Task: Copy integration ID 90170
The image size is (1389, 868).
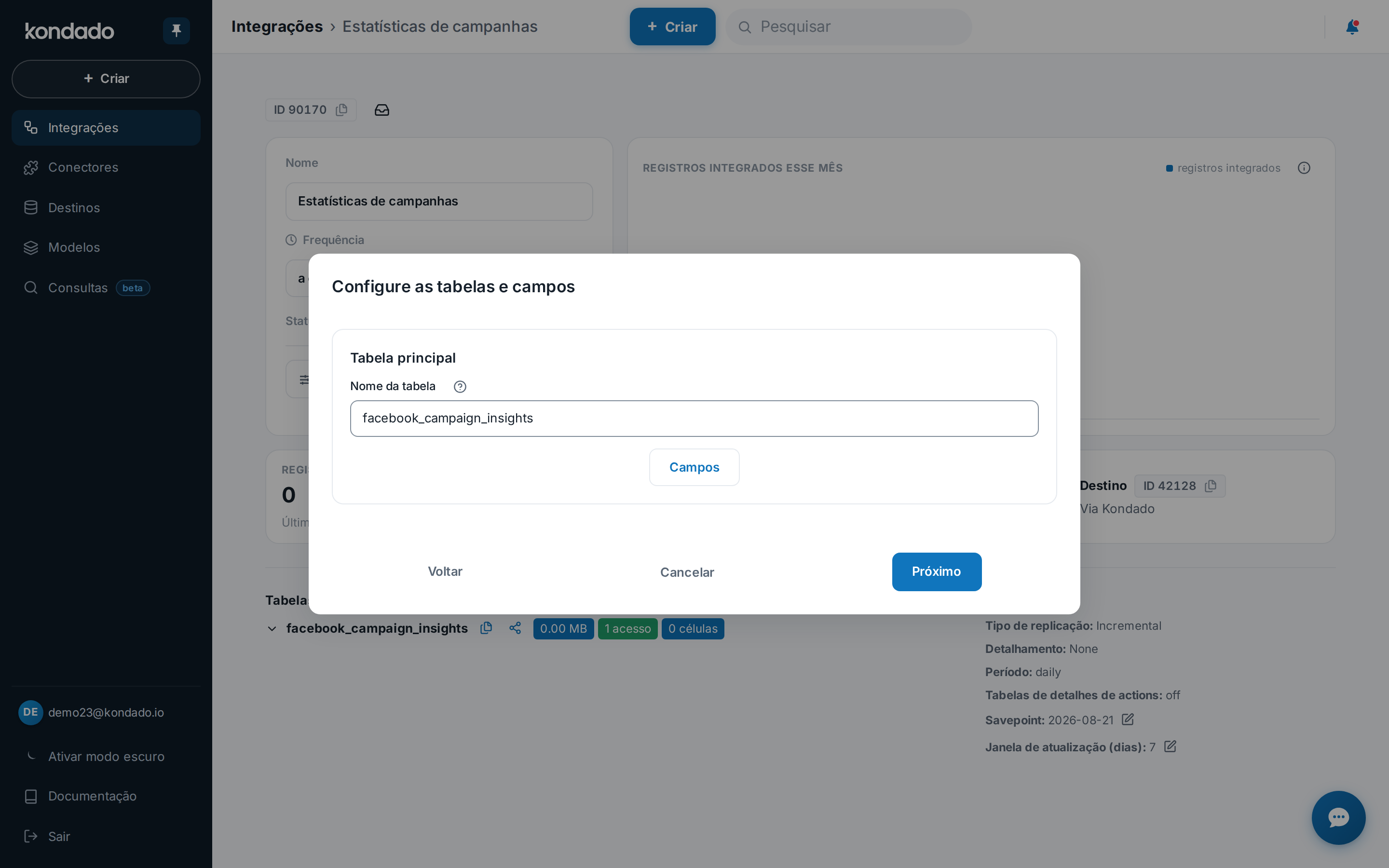Action: coord(341,109)
